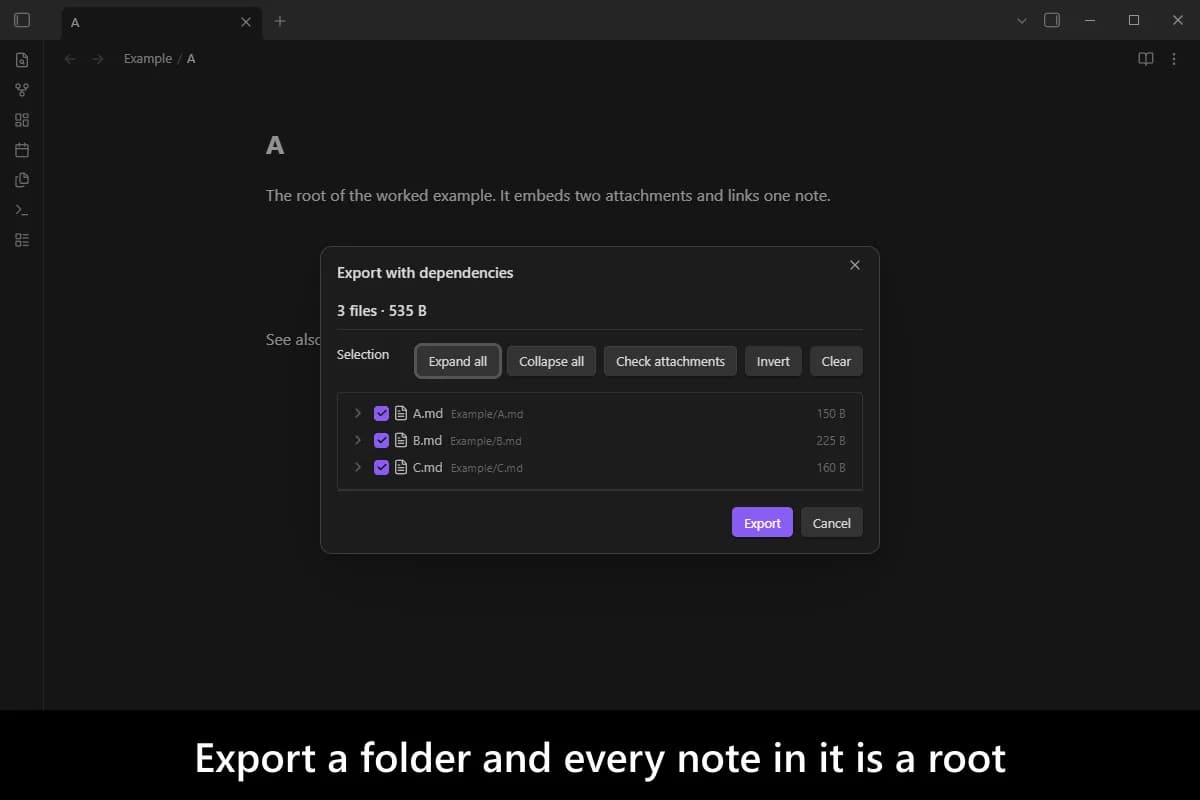Switch to reading view book icon
Image resolution: width=1200 pixels, height=800 pixels.
point(1146,59)
